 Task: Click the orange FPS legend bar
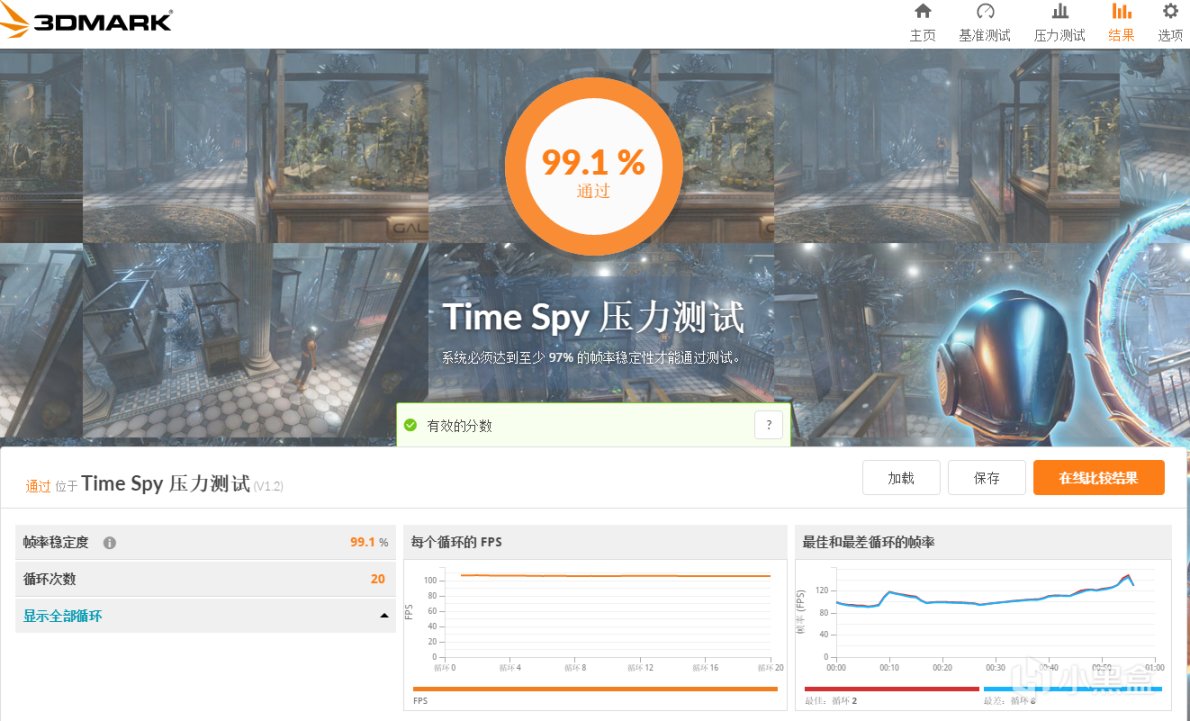(595, 689)
